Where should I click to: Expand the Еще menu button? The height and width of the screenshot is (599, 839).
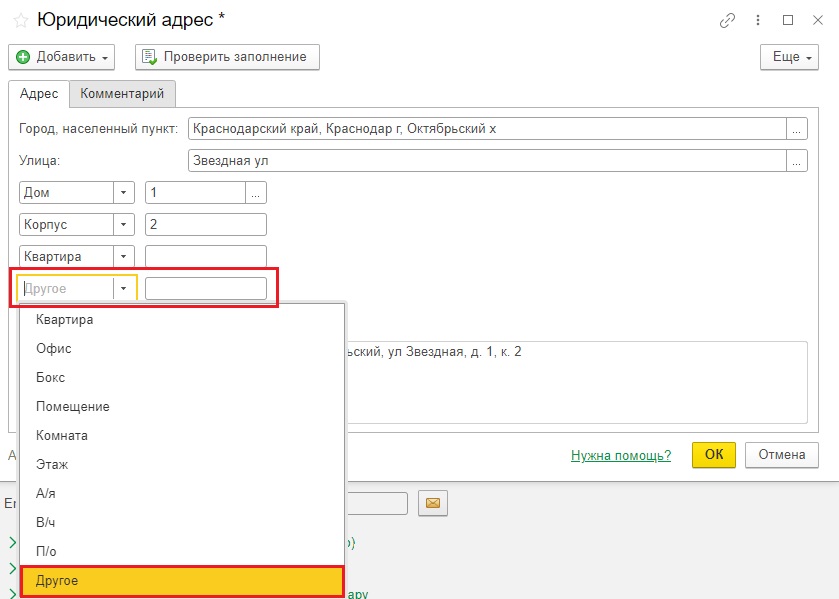click(x=789, y=57)
